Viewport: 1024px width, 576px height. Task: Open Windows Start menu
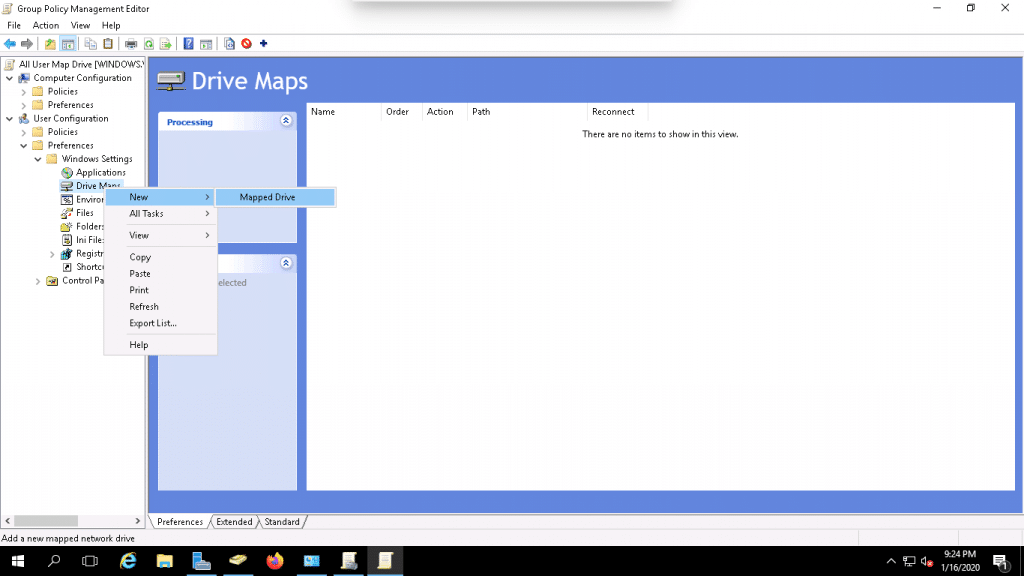tap(18, 561)
